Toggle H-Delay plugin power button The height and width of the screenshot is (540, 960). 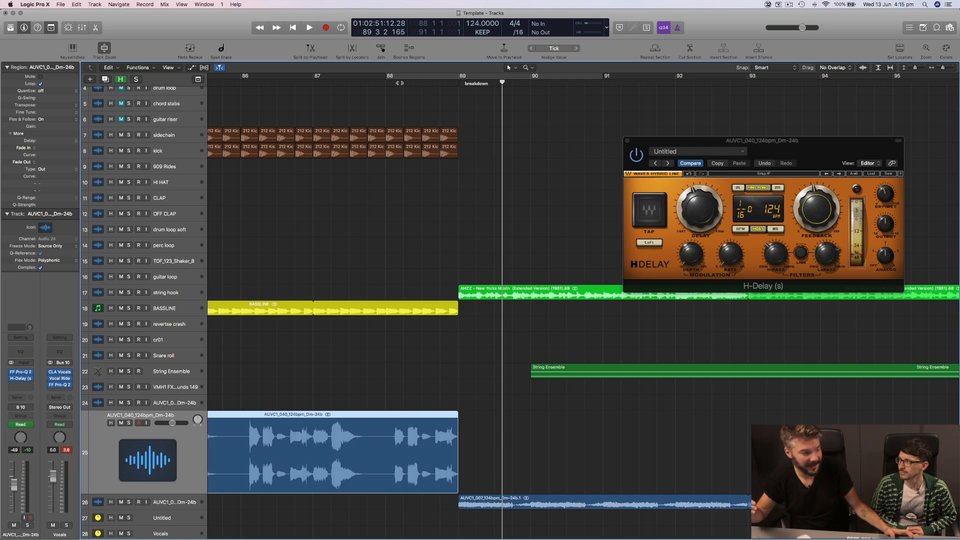636,155
